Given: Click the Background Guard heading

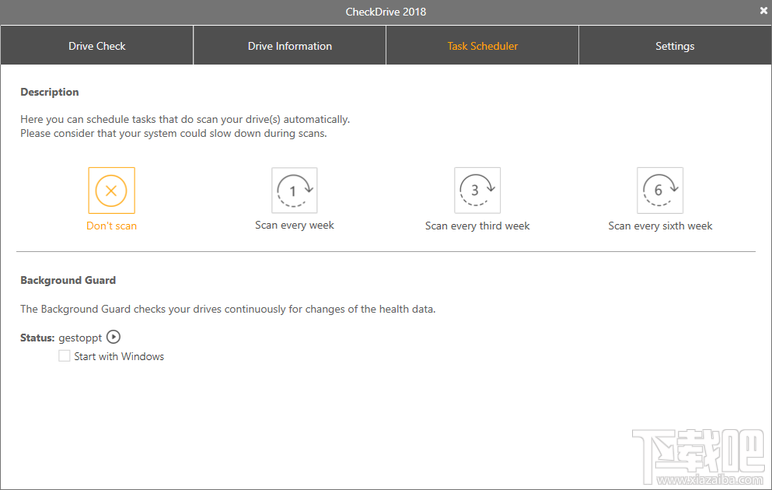Looking at the screenshot, I should 68,280.
